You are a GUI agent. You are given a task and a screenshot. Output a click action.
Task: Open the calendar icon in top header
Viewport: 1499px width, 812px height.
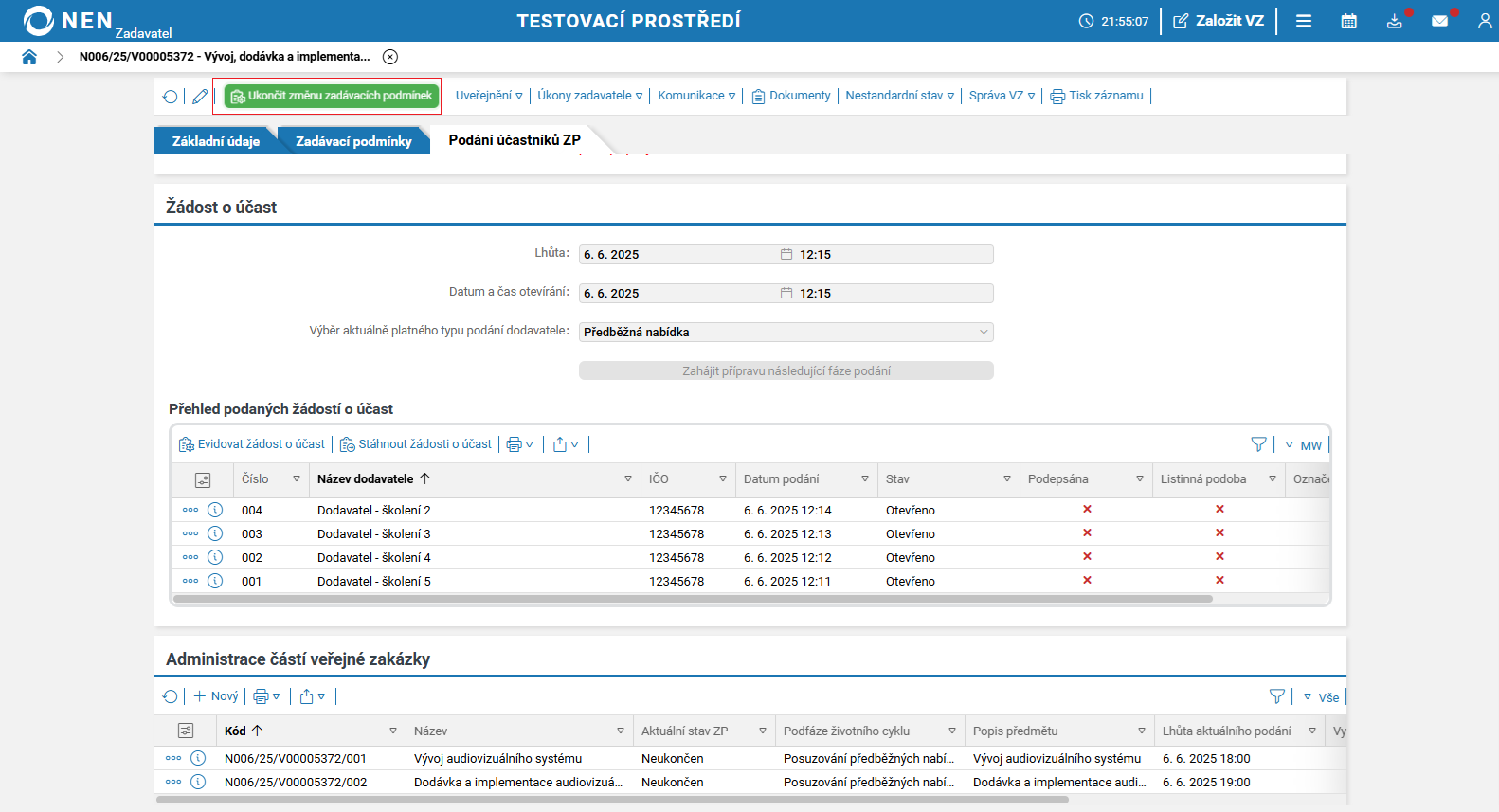1348,21
